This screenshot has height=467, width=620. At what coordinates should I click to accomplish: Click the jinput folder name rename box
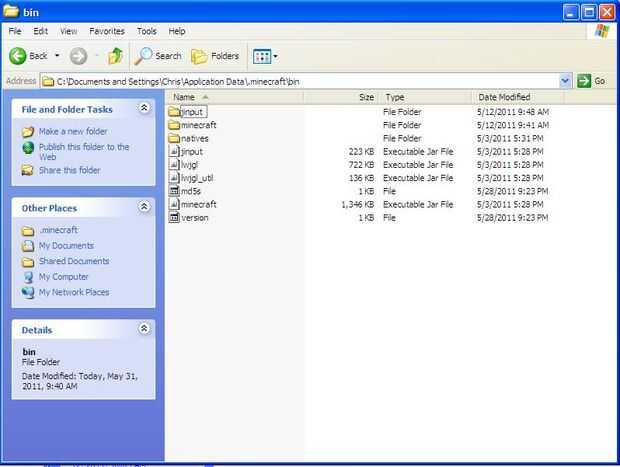(193, 112)
